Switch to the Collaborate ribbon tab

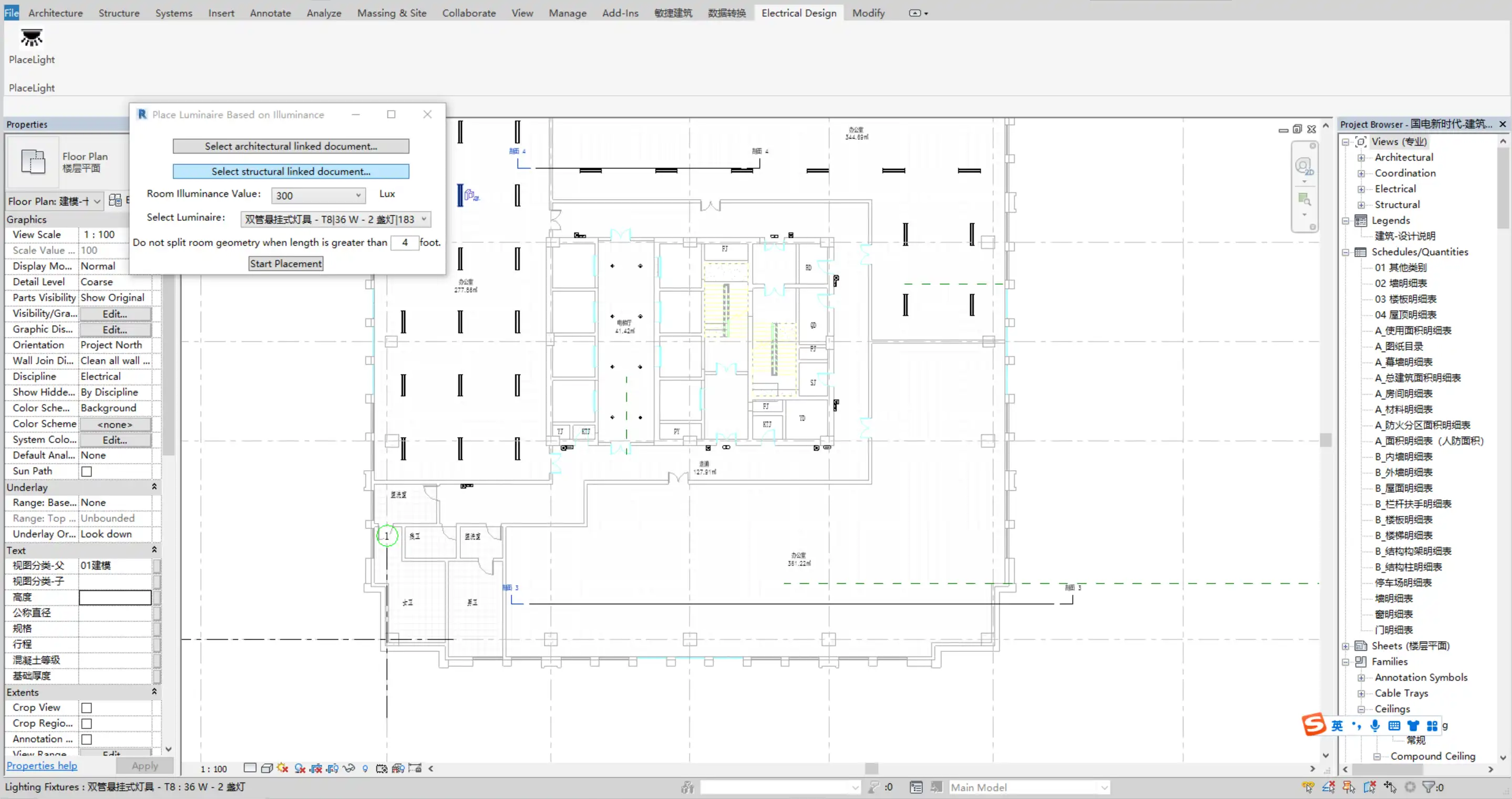468,13
